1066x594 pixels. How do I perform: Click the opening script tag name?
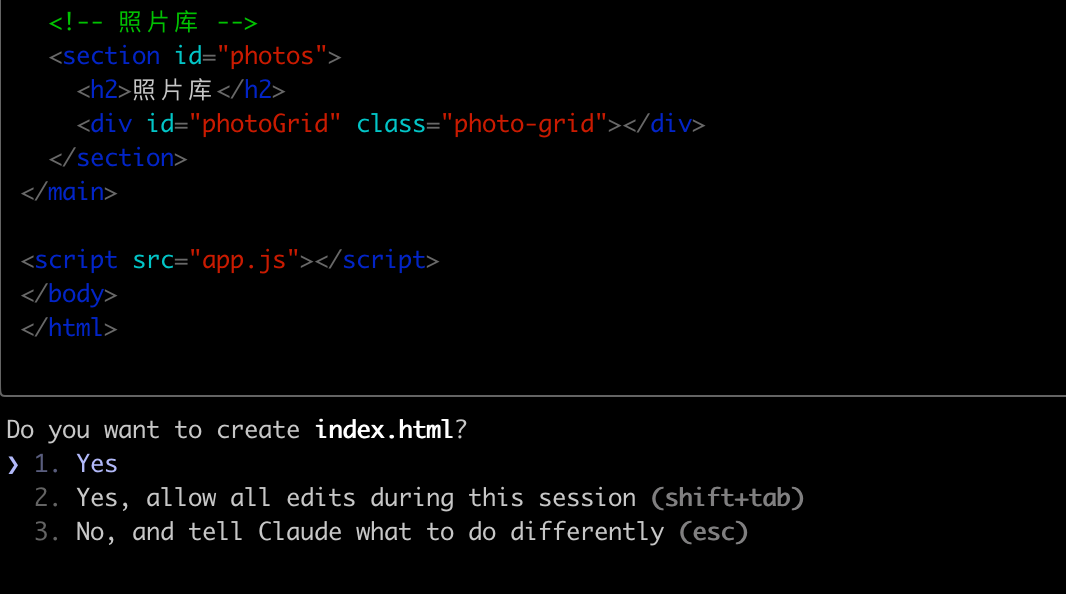pyautogui.click(x=76, y=260)
